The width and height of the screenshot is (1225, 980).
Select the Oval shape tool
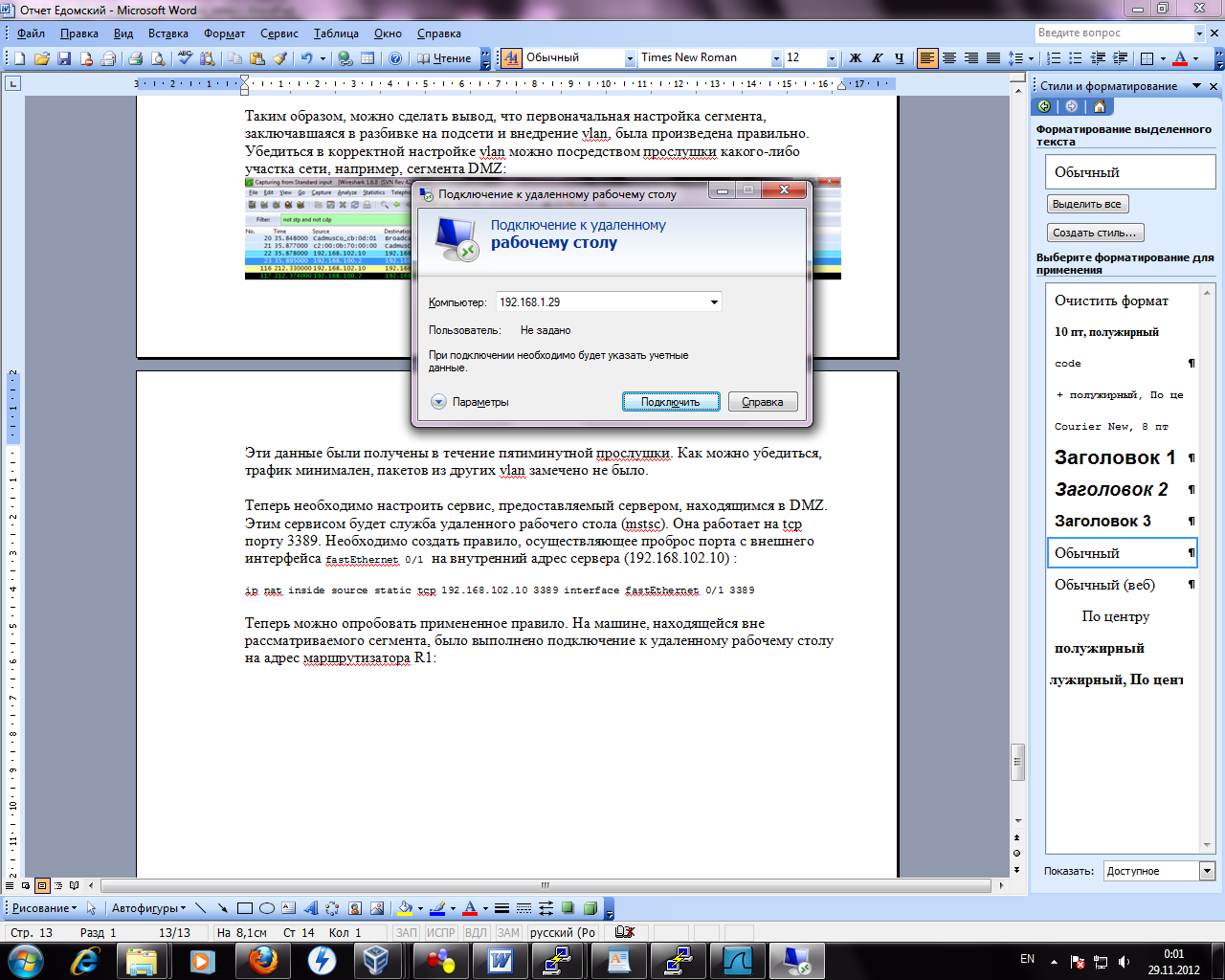pyautogui.click(x=267, y=908)
